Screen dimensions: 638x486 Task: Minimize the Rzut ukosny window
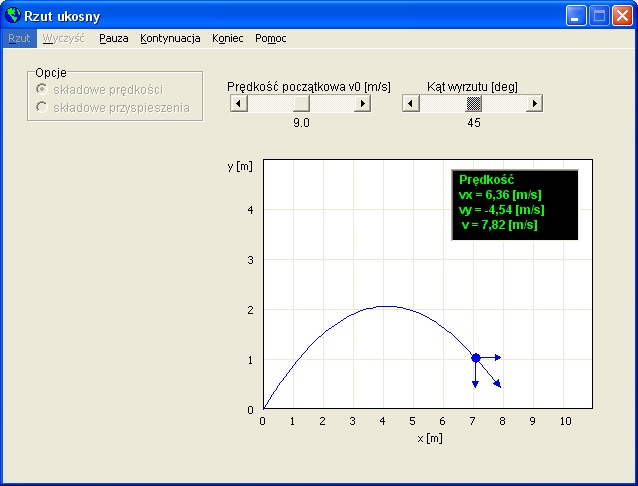point(576,16)
